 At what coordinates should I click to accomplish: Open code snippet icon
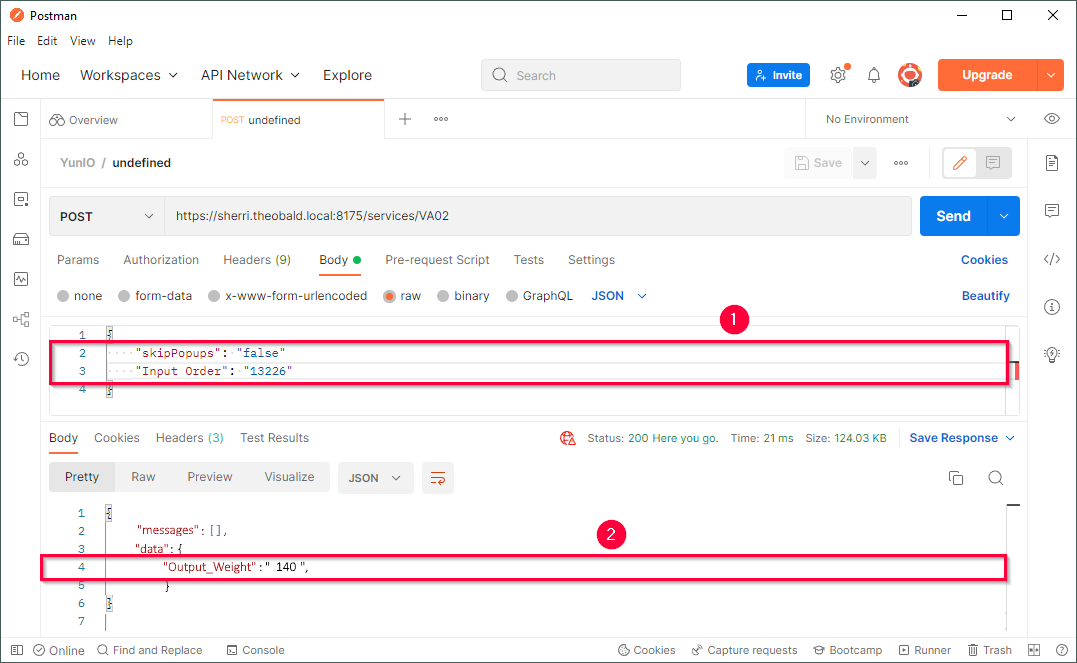(x=1052, y=259)
